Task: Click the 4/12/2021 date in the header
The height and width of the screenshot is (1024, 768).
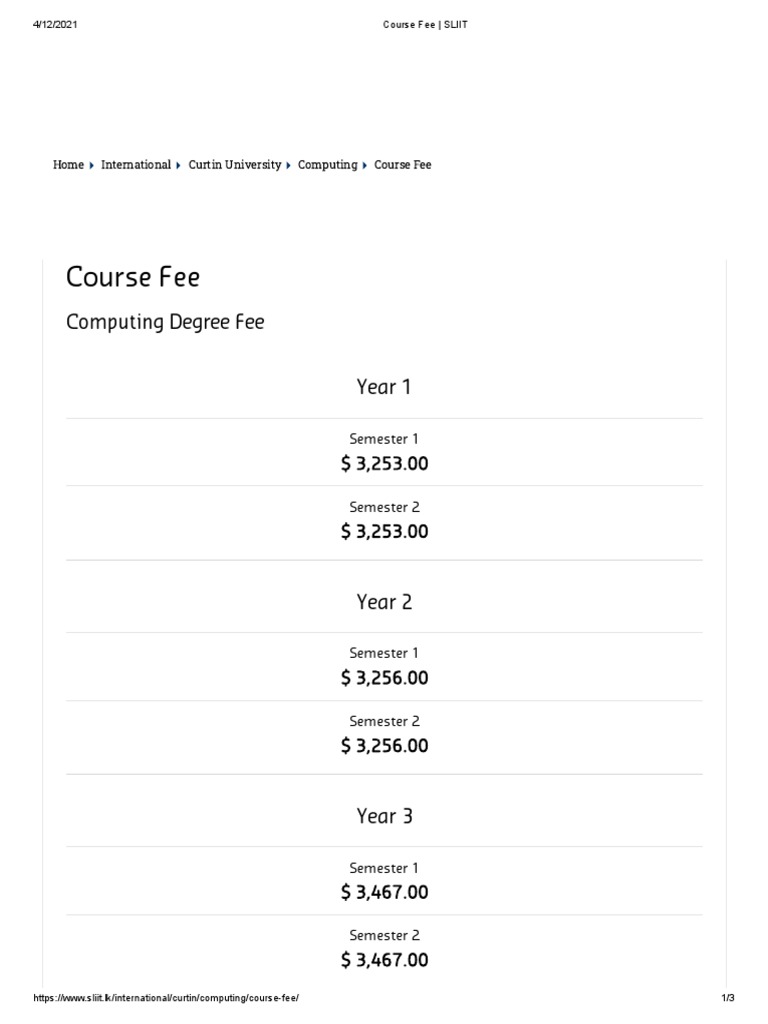Action: pyautogui.click(x=54, y=25)
